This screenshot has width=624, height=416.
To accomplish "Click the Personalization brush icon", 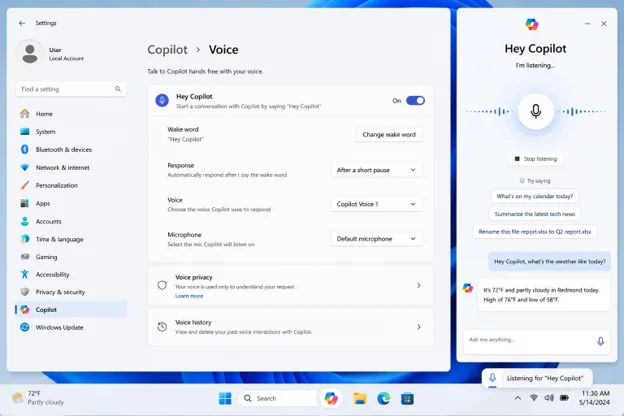I will [25, 185].
